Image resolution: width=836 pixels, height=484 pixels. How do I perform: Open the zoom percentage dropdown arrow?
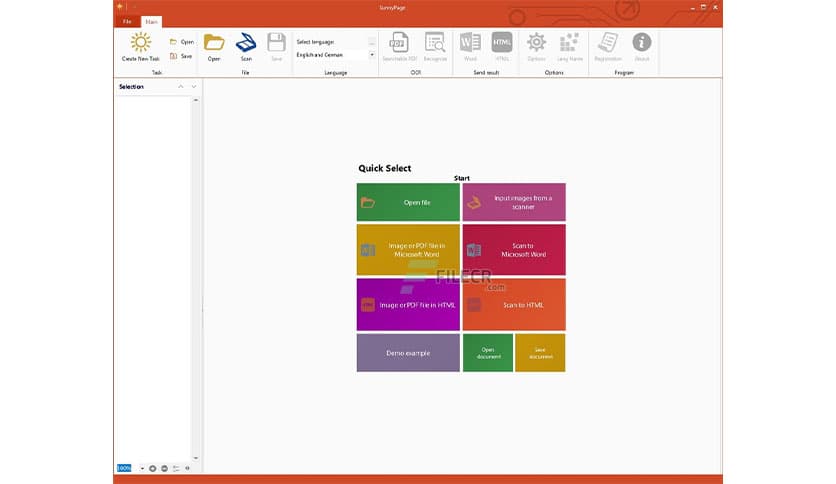[x=142, y=468]
